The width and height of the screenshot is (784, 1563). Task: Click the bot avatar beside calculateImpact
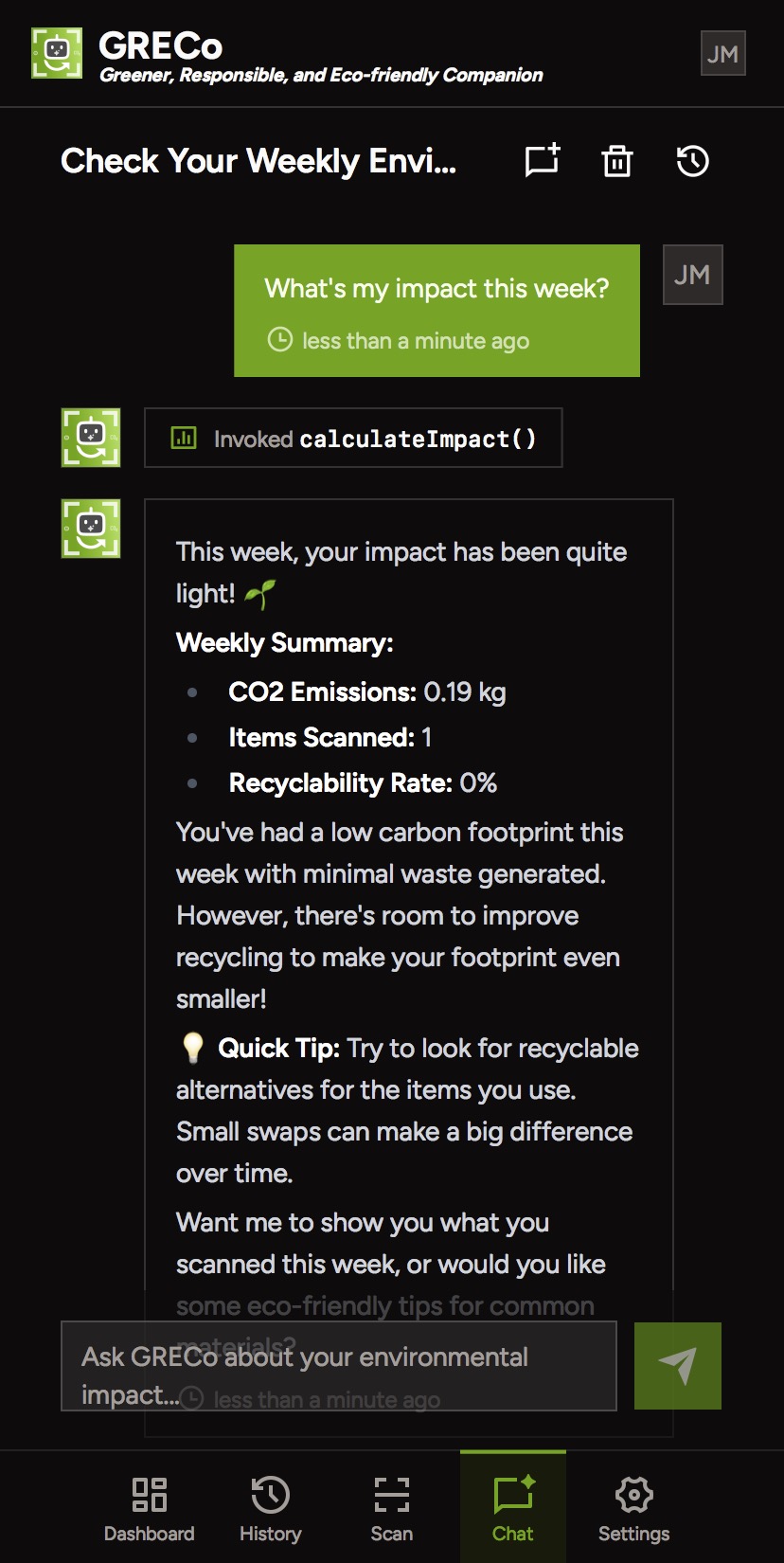click(x=91, y=438)
